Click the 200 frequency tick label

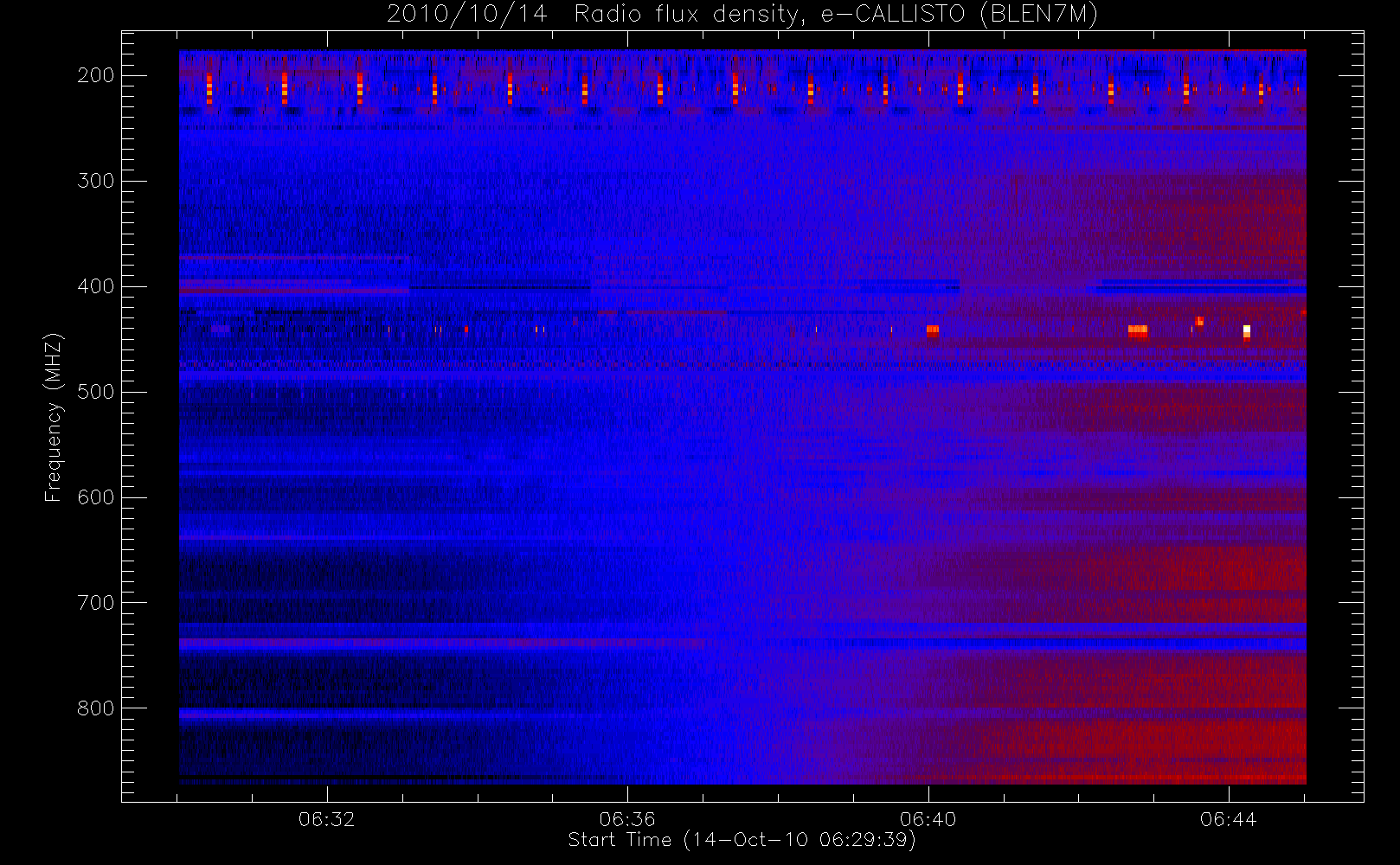(x=96, y=75)
